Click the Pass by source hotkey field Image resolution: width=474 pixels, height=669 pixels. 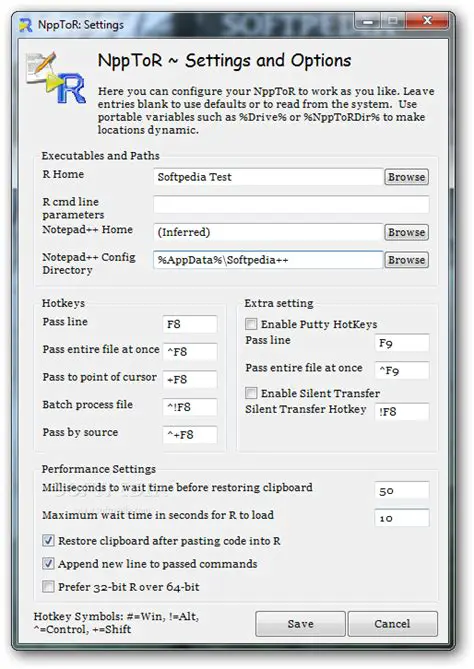pos(190,435)
